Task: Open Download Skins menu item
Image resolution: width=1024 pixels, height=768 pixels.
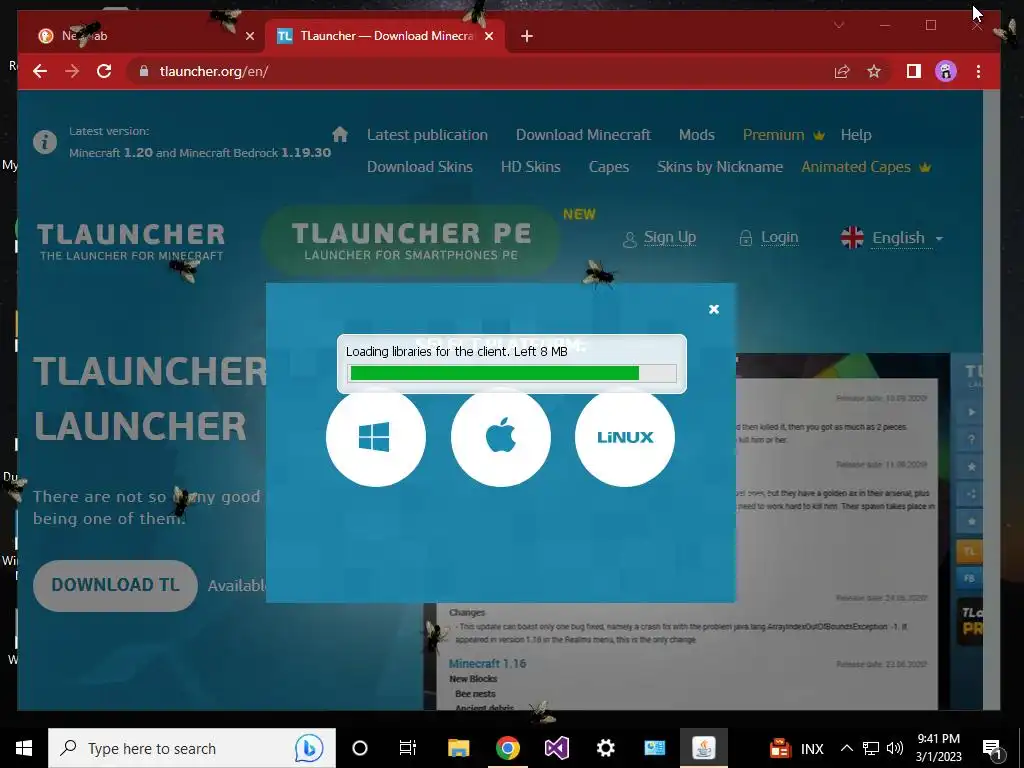Action: [419, 167]
